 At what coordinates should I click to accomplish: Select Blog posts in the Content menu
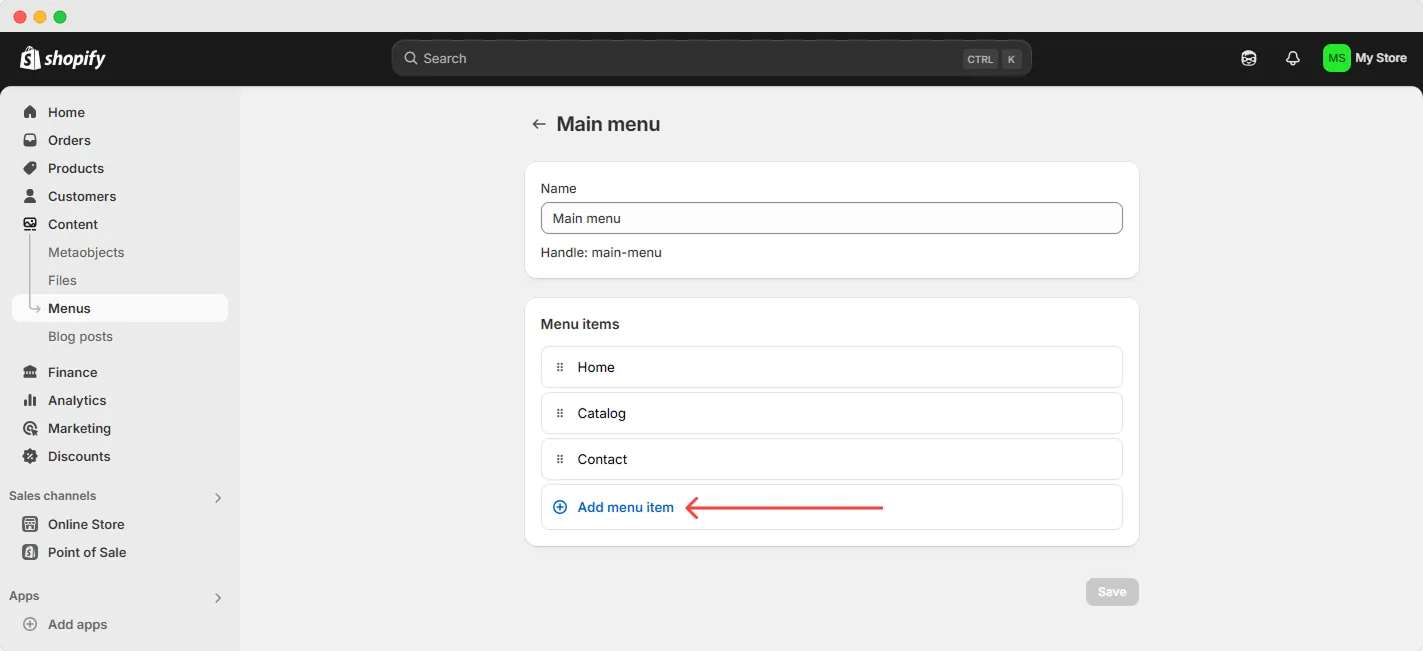click(x=80, y=336)
